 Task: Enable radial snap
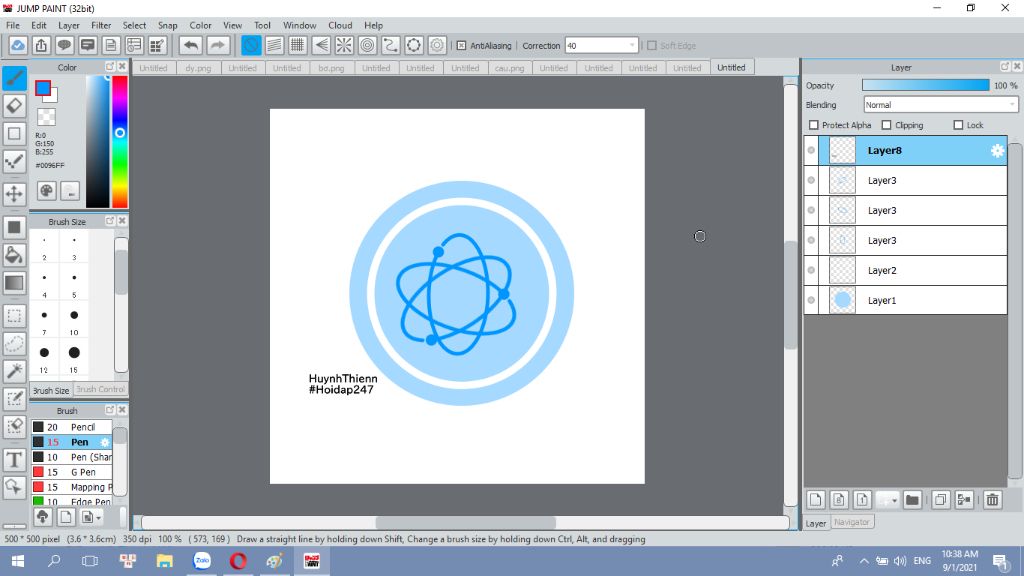tap(344, 45)
